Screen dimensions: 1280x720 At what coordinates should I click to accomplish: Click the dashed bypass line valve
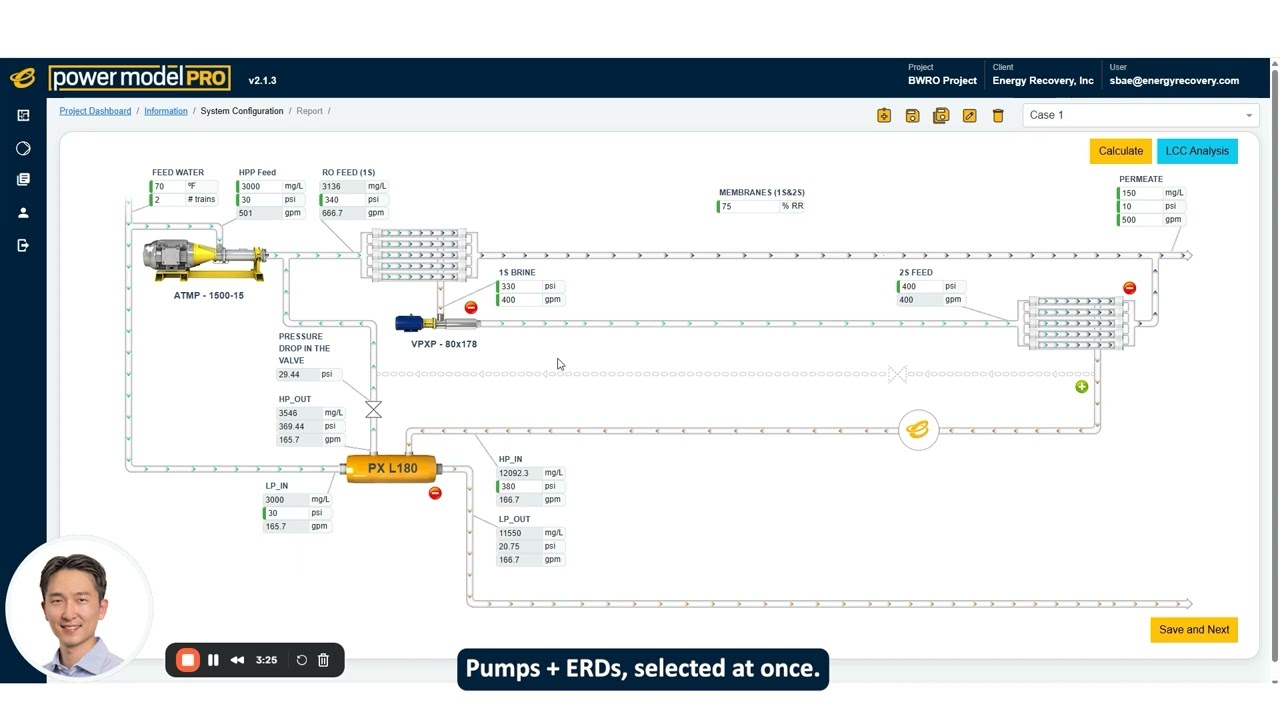coord(897,374)
